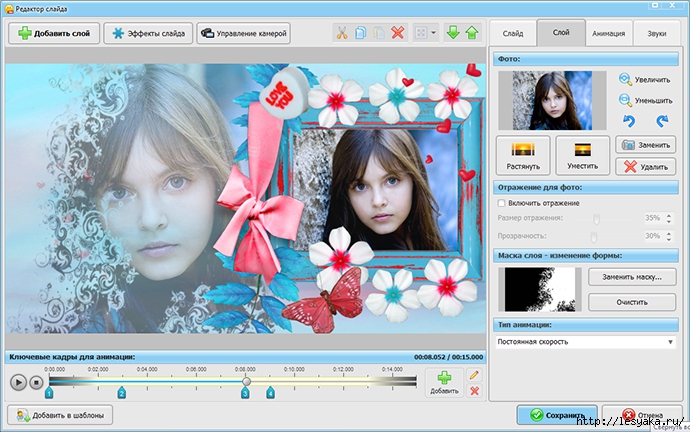Click the timeline playhead slider handle

[246, 381]
